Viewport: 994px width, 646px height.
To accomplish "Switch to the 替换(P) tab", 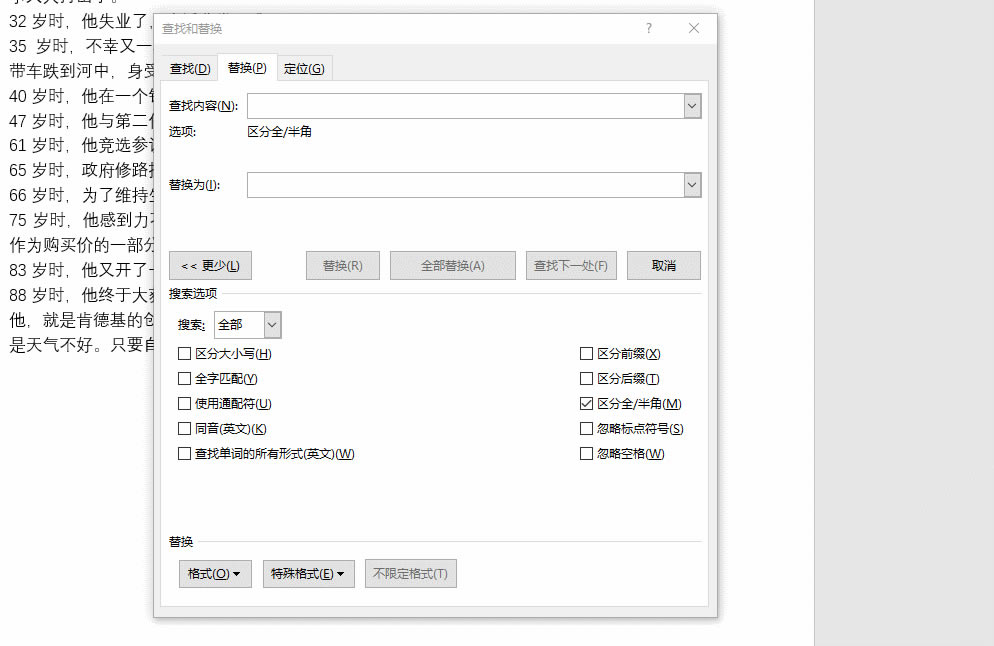I will 247,68.
